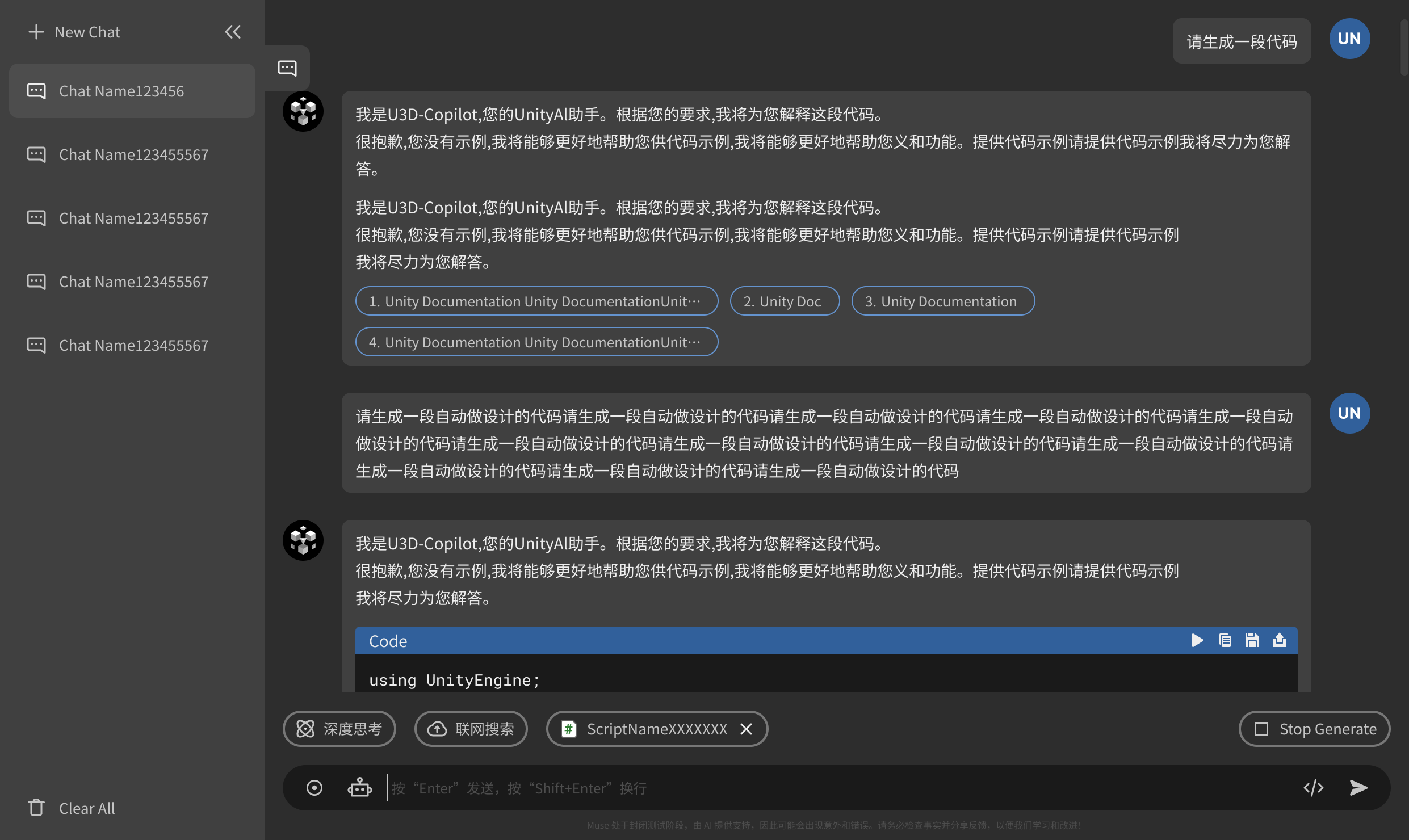Image resolution: width=1409 pixels, height=840 pixels.
Task: Copy the code block contents
Action: click(1225, 640)
